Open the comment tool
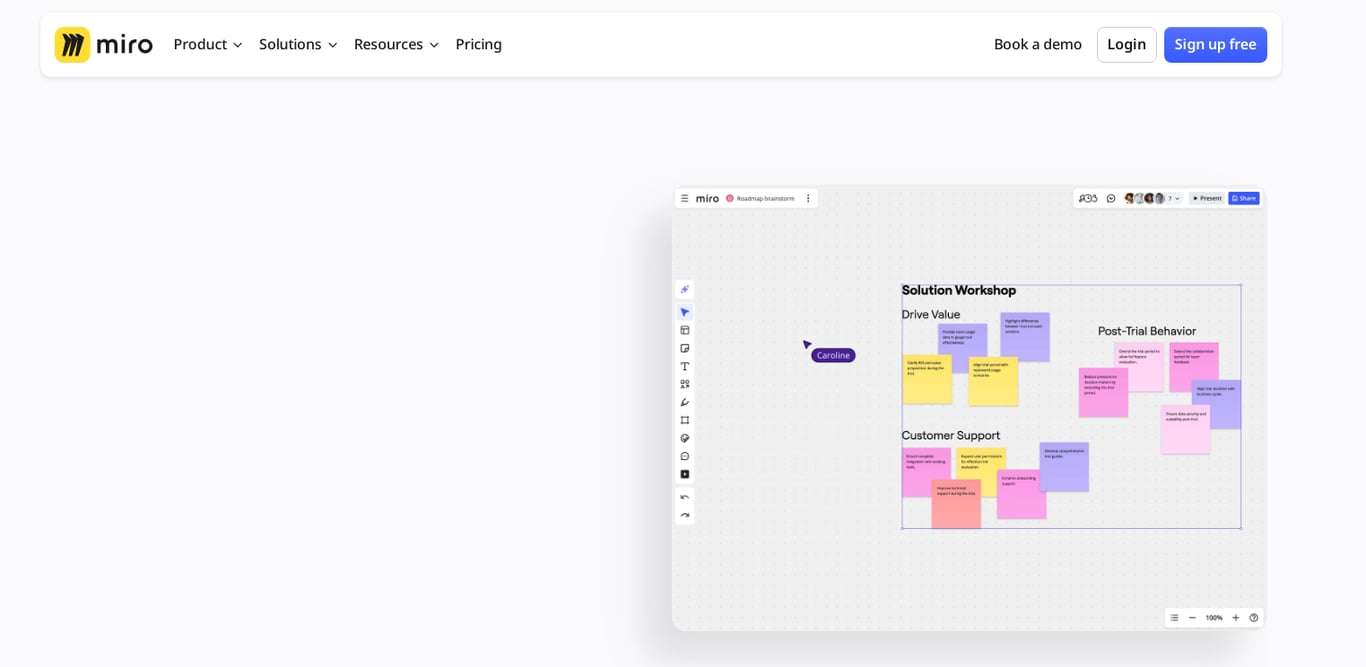The height and width of the screenshot is (667, 1366). click(x=684, y=455)
